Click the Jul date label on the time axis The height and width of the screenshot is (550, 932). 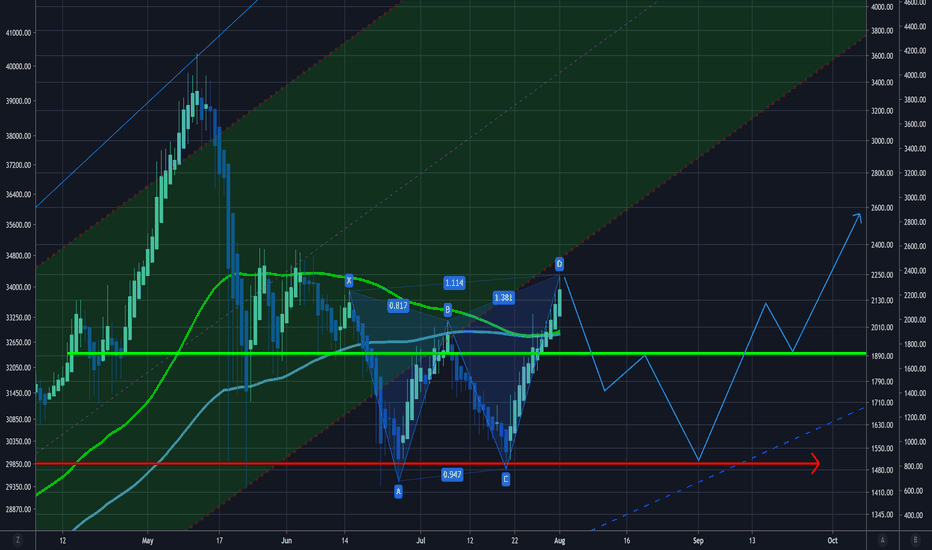point(421,540)
